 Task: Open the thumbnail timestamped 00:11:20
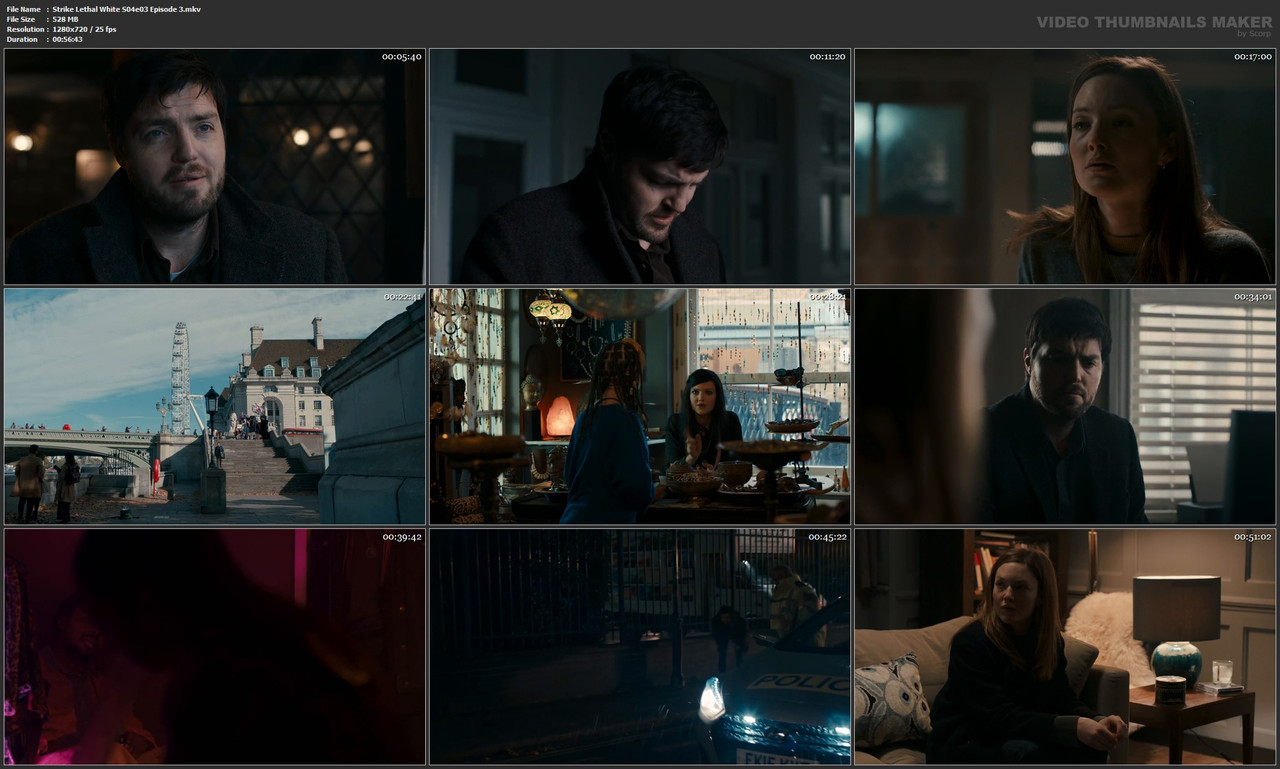coord(638,167)
